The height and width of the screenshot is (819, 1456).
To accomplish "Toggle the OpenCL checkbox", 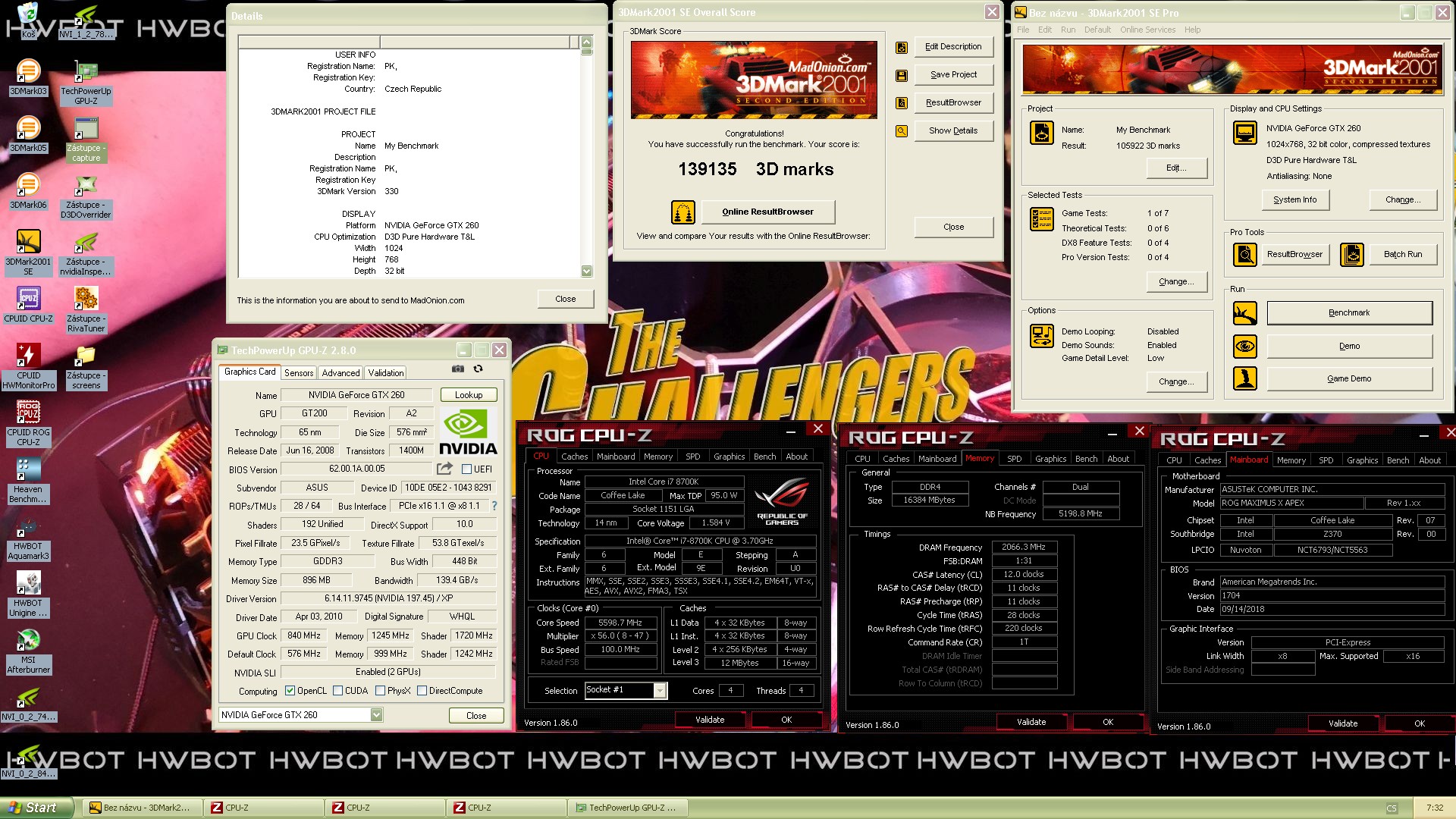I will 290,691.
